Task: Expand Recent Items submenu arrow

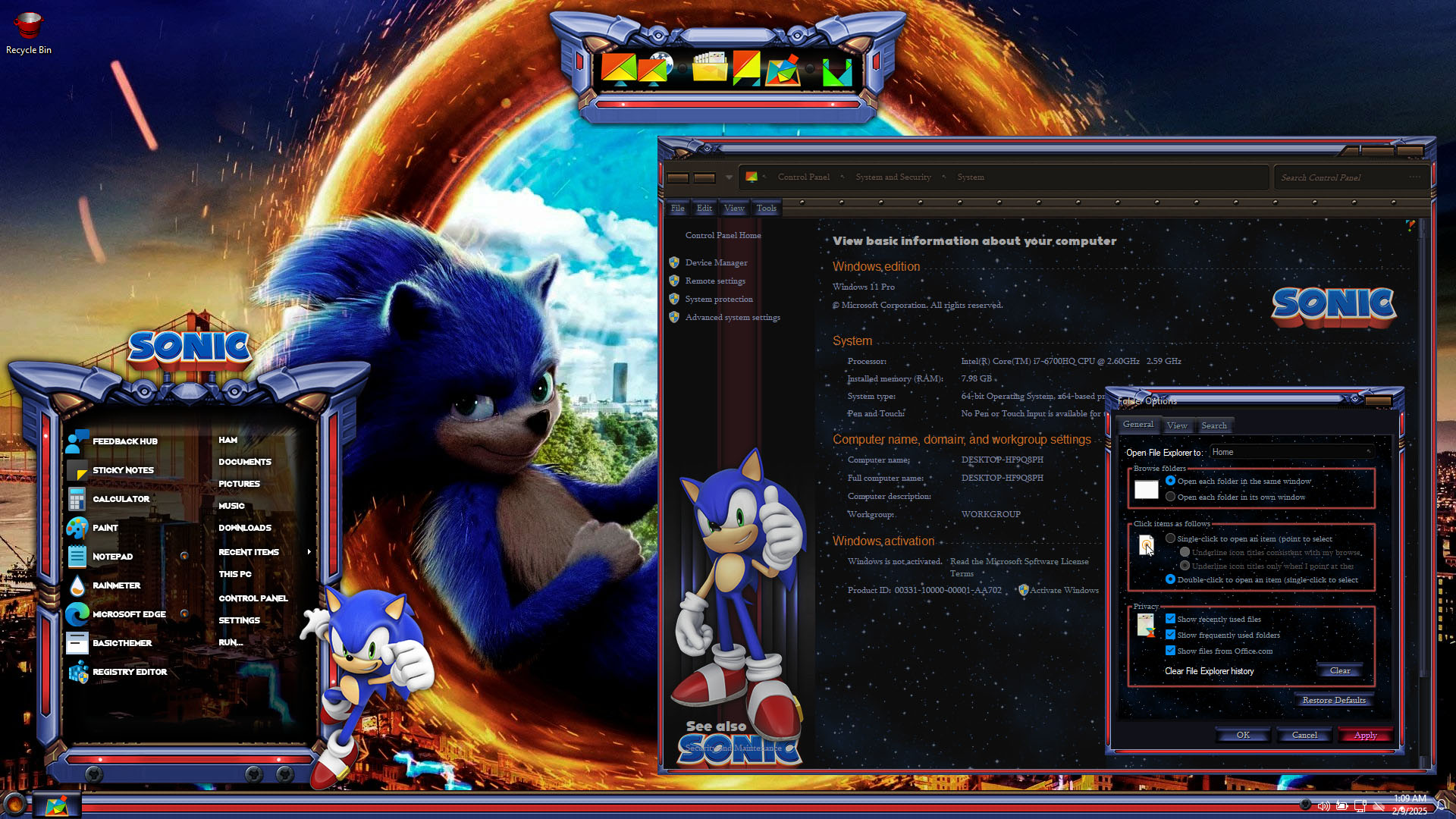Action: coord(309,552)
